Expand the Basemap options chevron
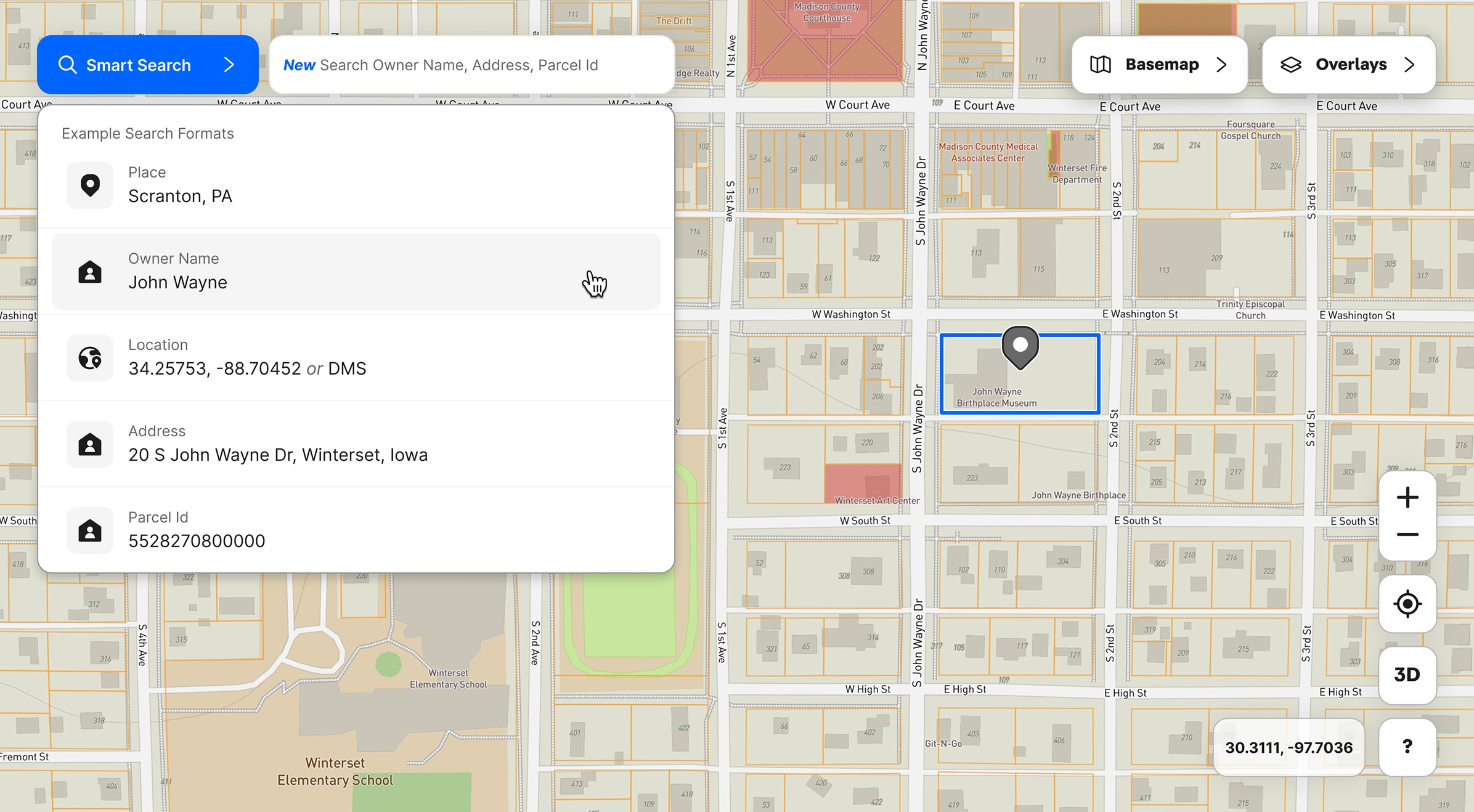The width and height of the screenshot is (1474, 812). [1222, 65]
